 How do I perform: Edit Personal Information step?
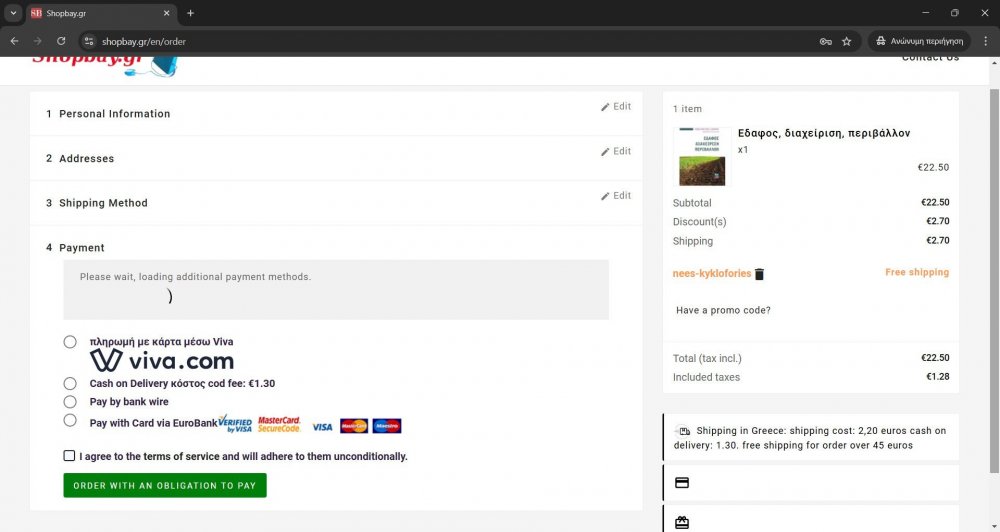(615, 107)
